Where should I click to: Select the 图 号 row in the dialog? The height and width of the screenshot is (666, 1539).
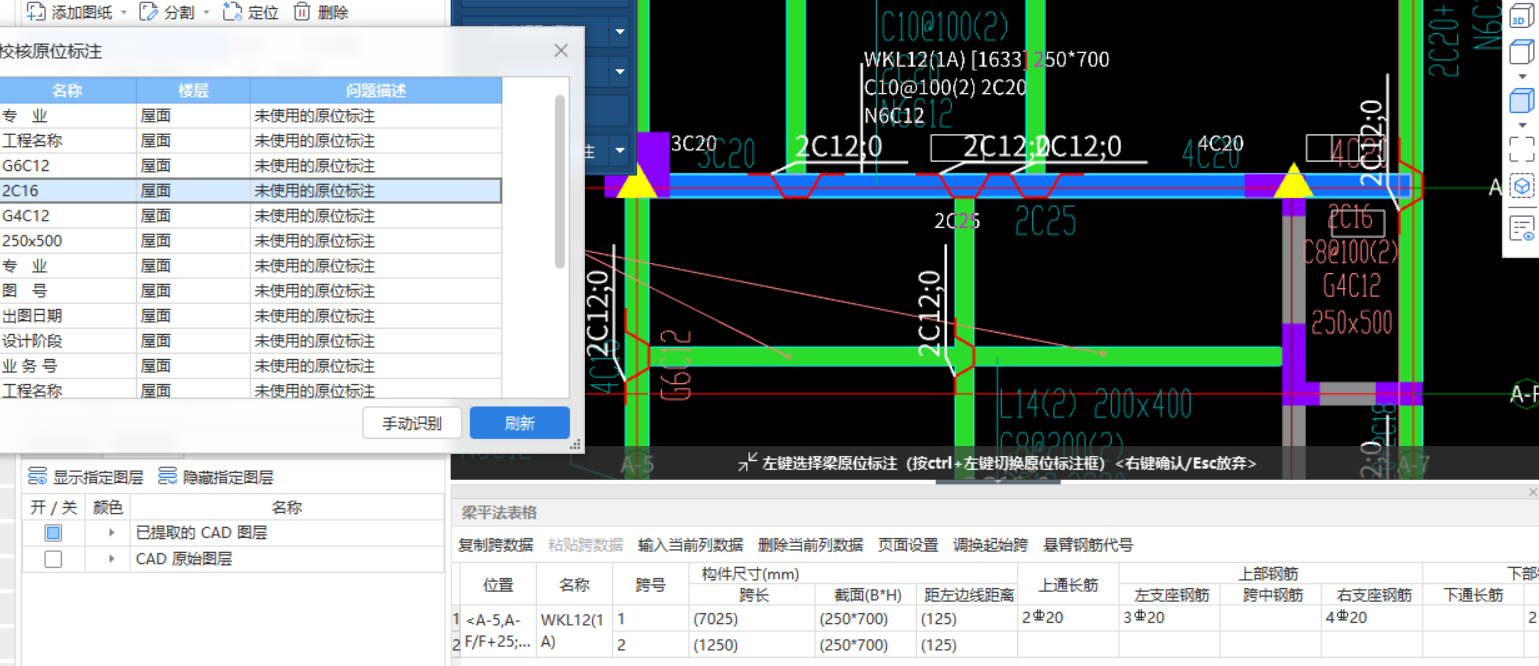pyautogui.click(x=250, y=290)
